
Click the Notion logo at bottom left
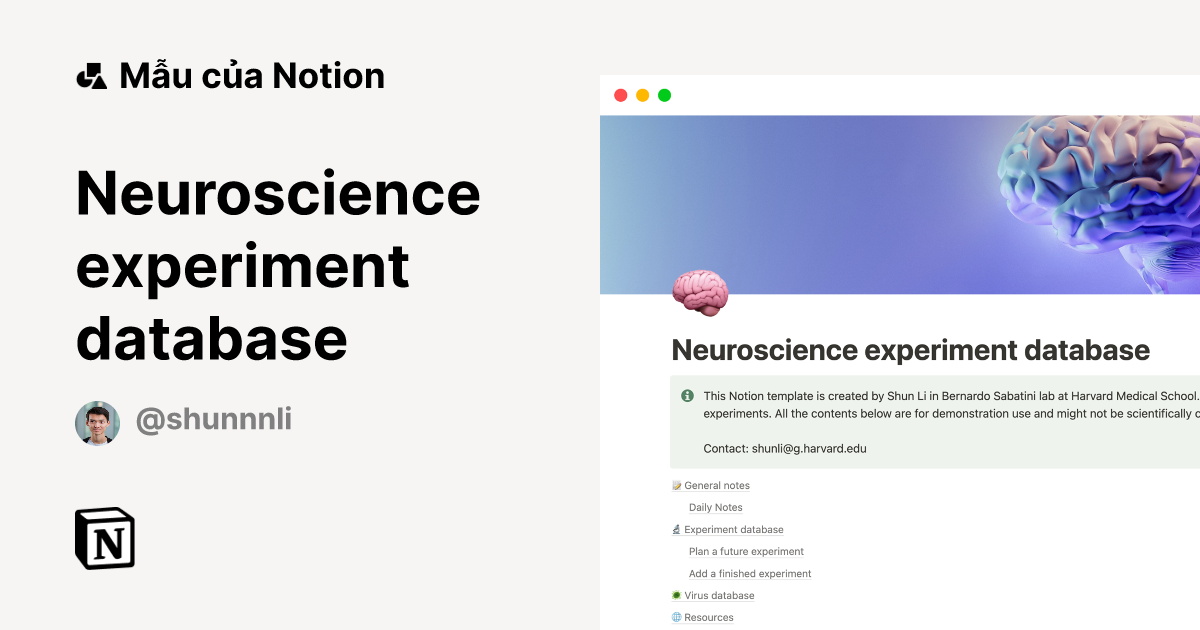point(105,539)
